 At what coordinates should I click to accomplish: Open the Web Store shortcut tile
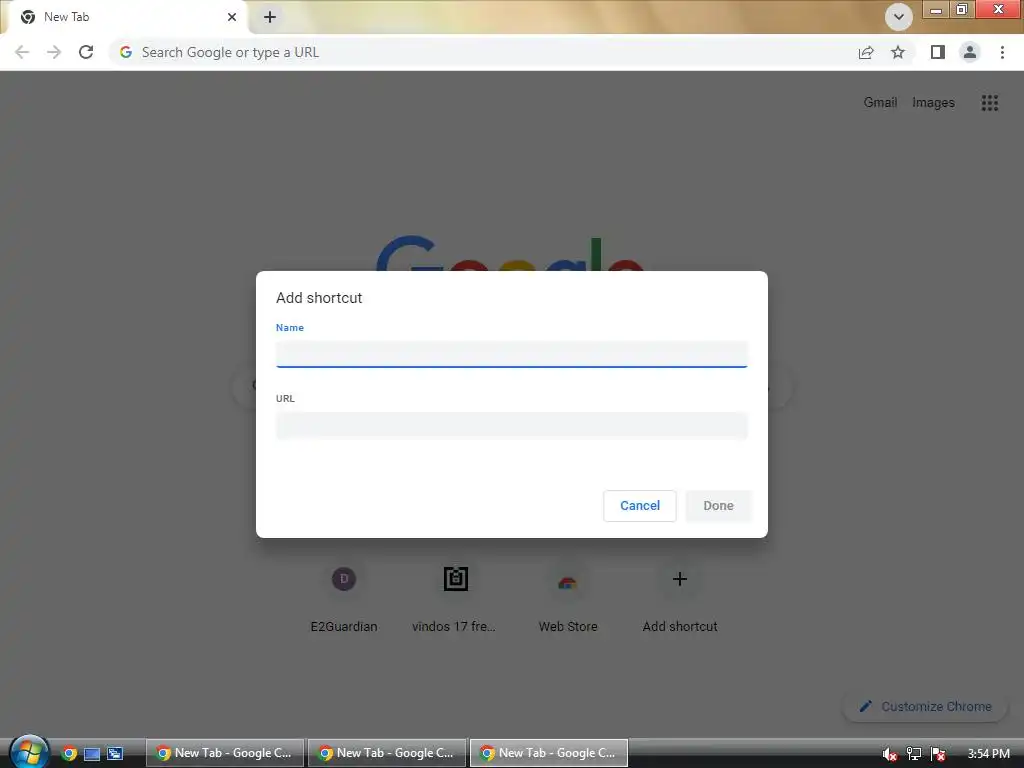(x=568, y=598)
